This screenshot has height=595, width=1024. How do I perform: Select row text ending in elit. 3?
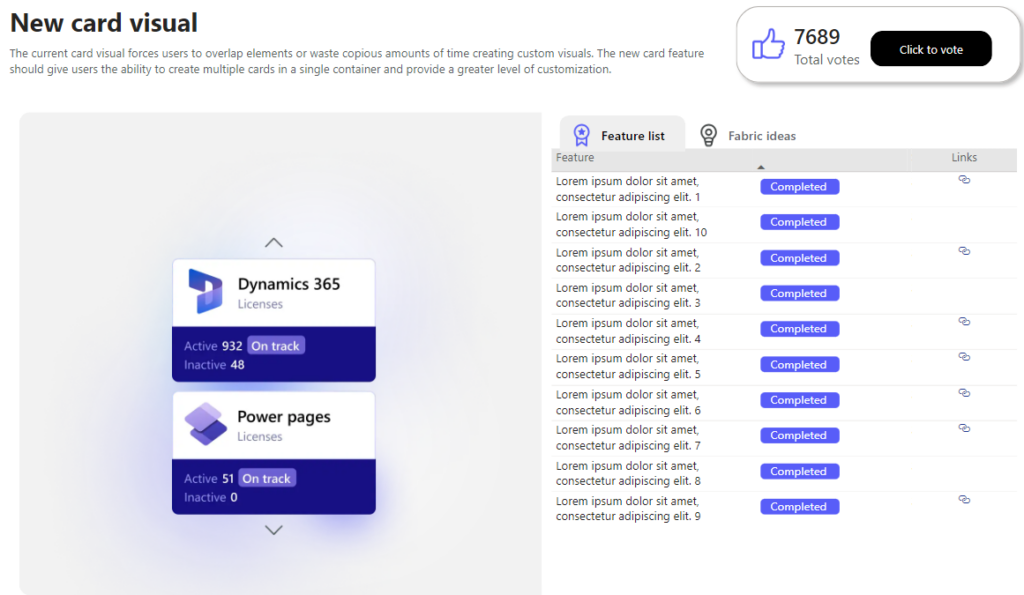click(628, 295)
